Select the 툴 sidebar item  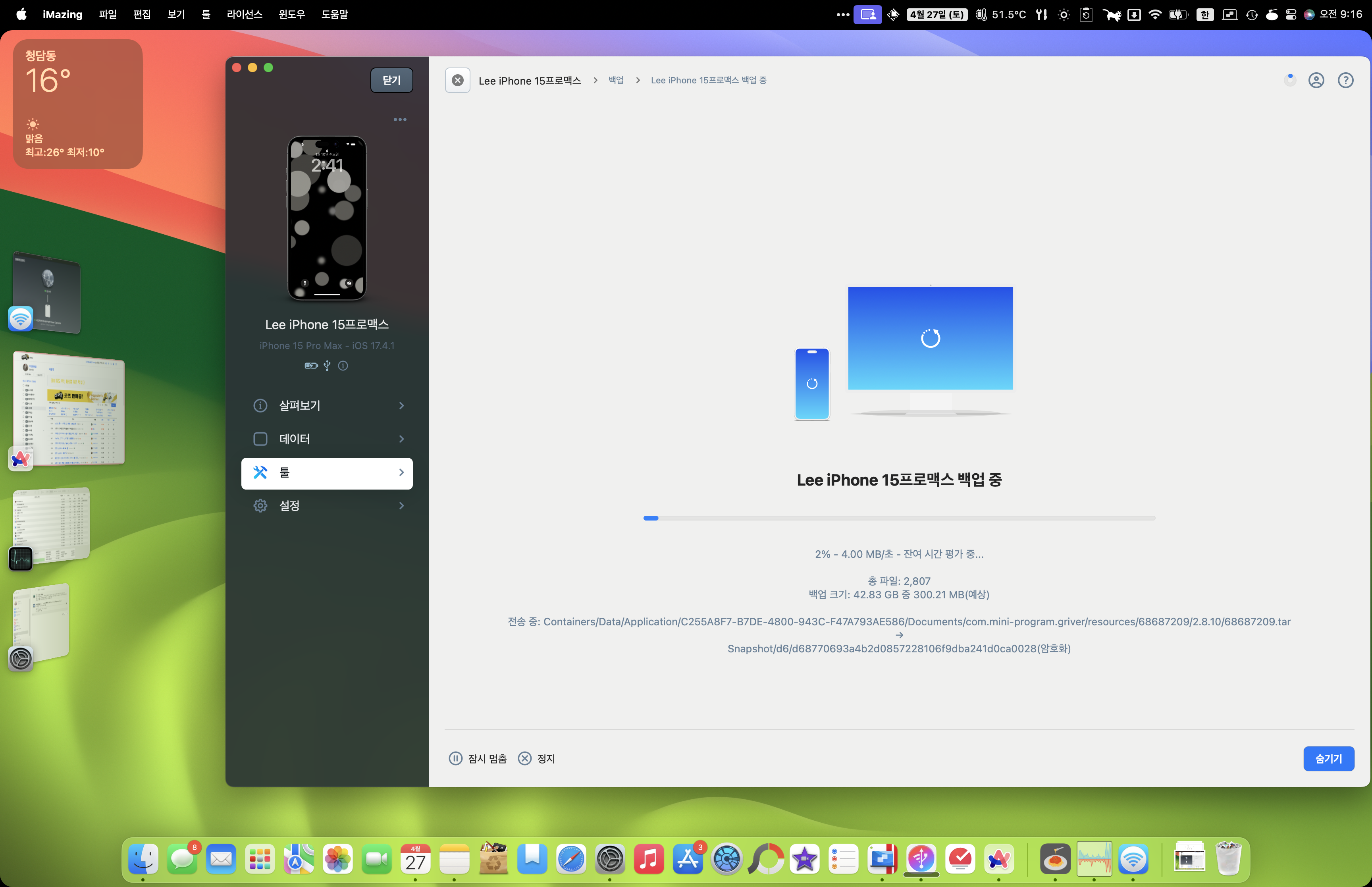pyautogui.click(x=327, y=473)
